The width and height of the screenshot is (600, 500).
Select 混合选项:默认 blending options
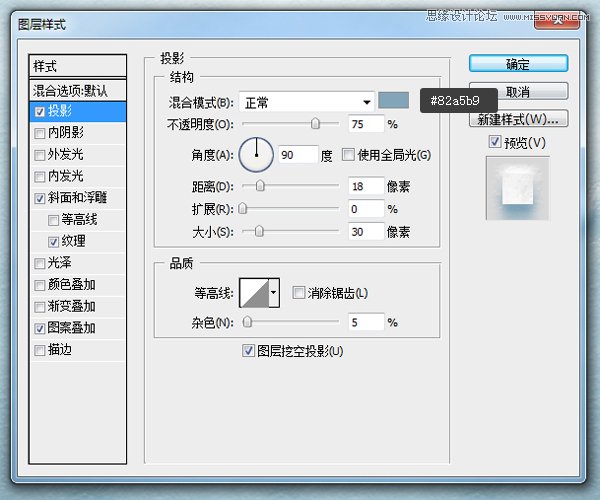(78, 91)
